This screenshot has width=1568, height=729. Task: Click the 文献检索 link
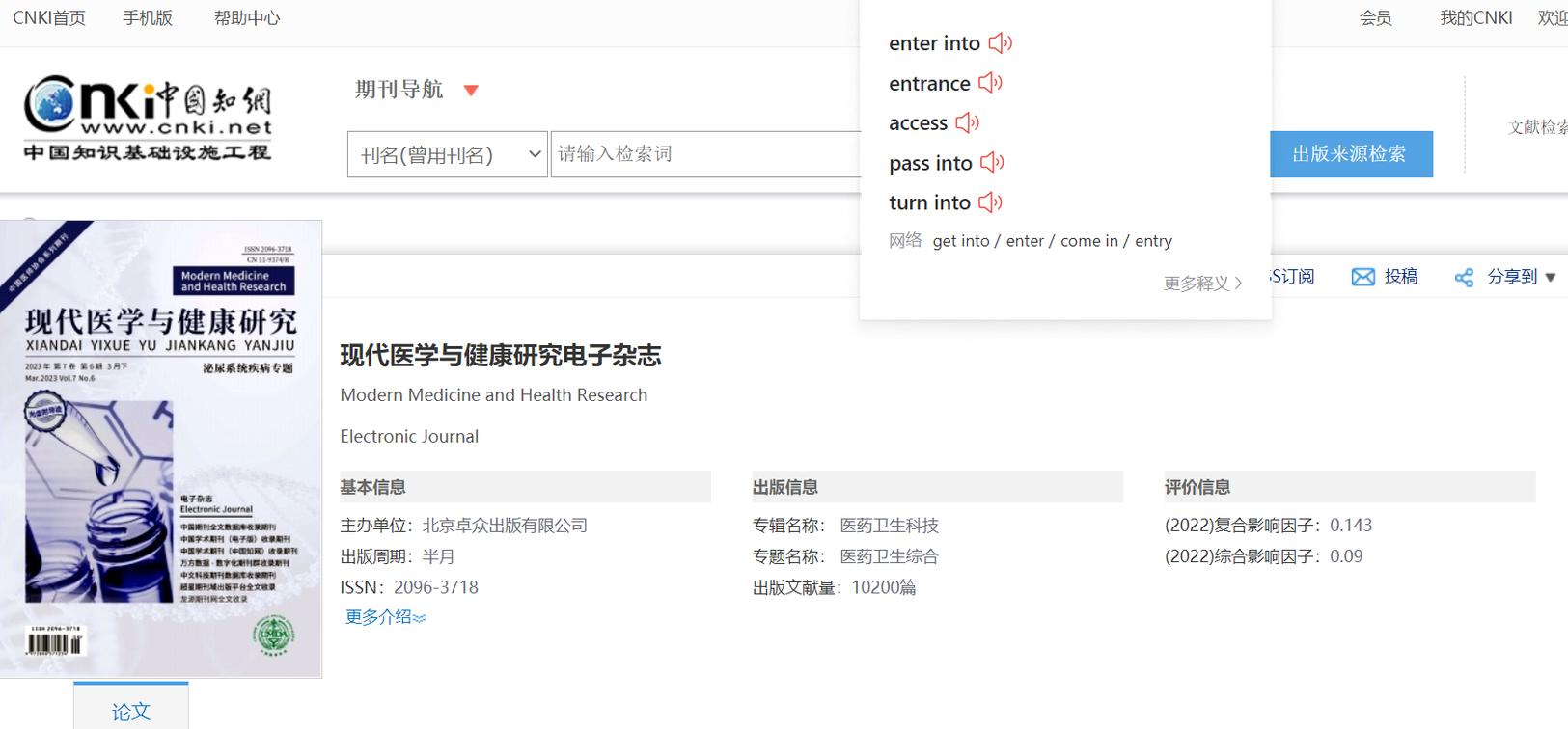[x=1537, y=127]
